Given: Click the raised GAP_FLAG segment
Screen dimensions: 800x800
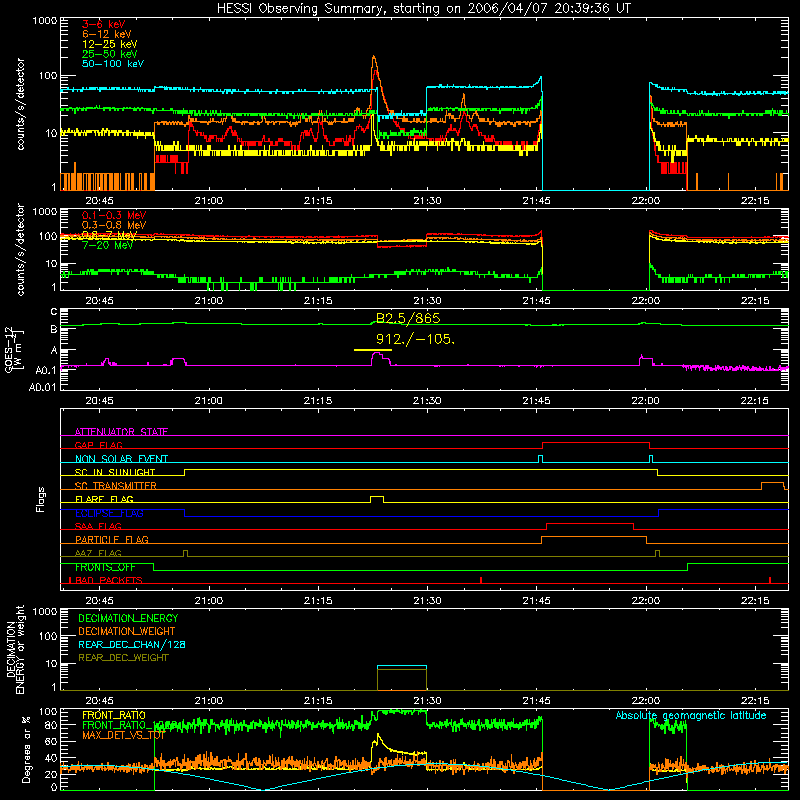Looking at the screenshot, I should click(595, 443).
